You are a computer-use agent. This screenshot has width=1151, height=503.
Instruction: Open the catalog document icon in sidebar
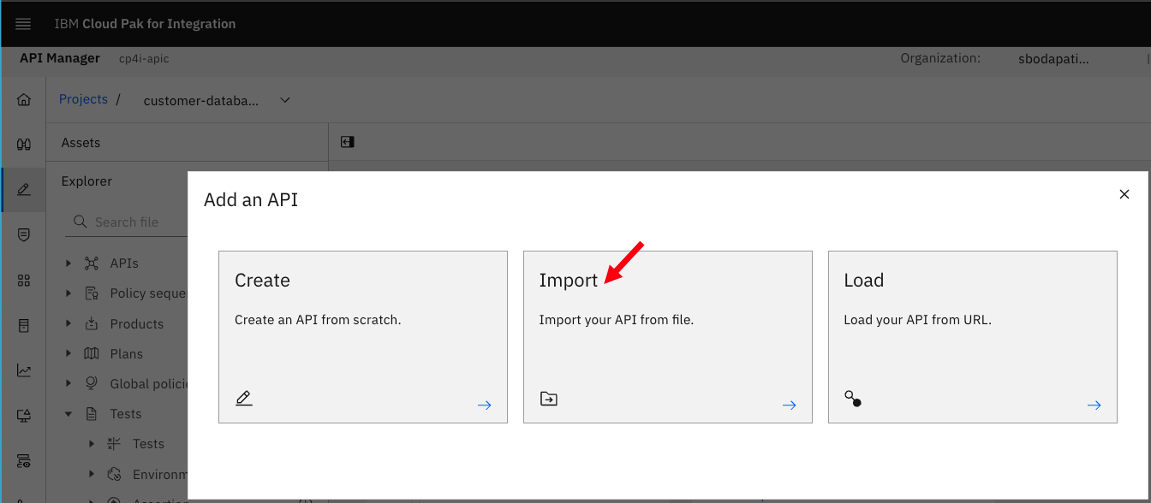(23, 325)
